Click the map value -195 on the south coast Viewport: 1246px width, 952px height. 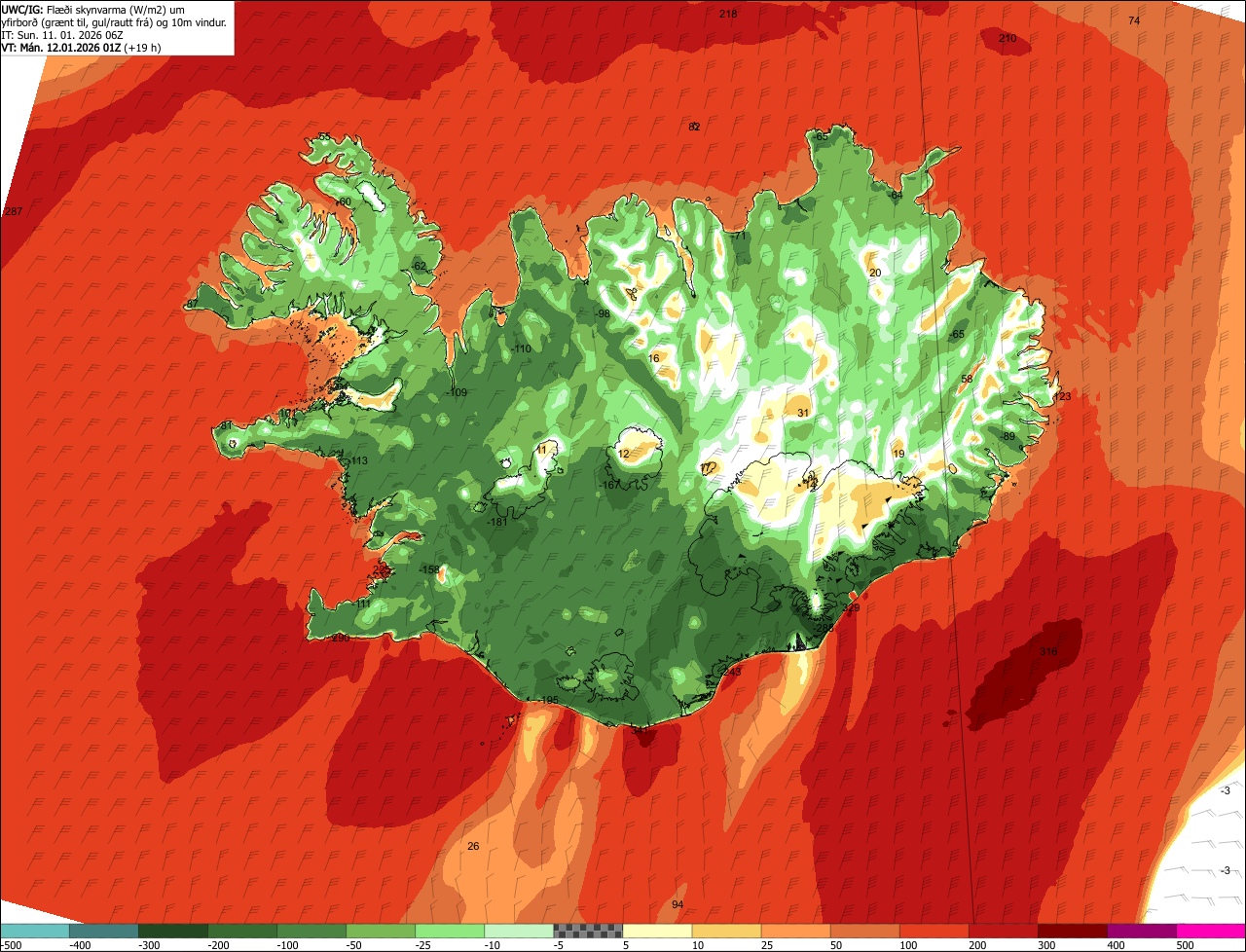pos(548,700)
